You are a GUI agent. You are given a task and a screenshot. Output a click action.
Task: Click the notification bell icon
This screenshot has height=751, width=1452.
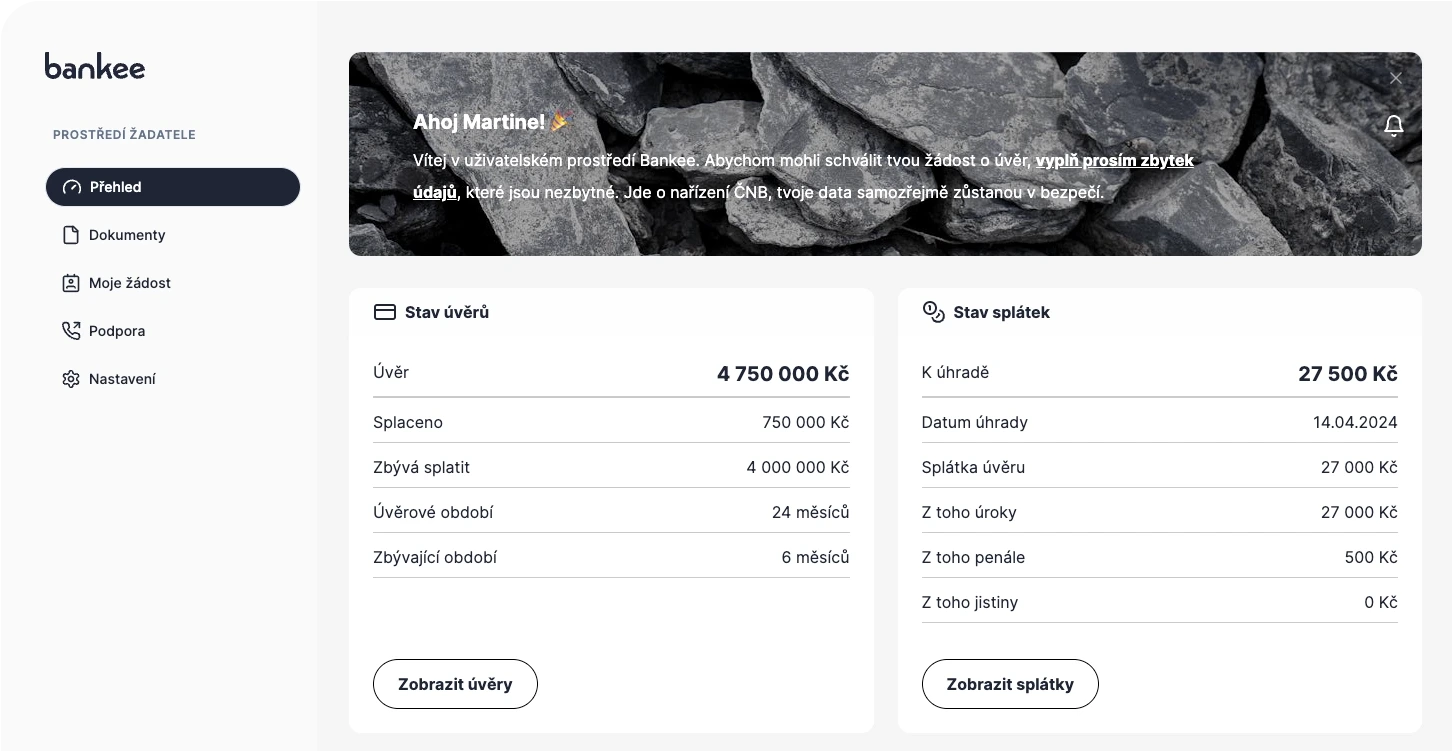[x=1394, y=125]
